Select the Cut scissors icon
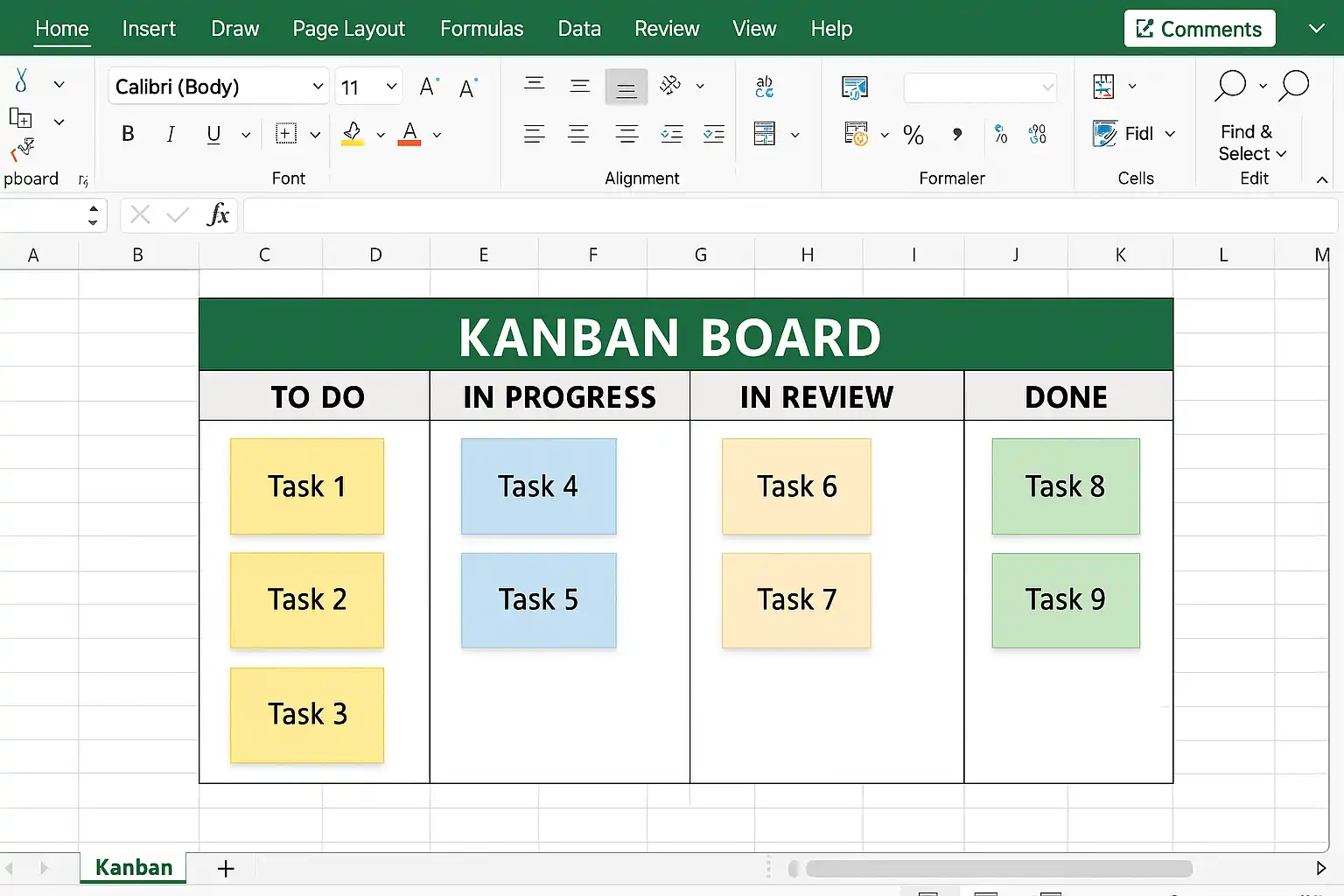 (x=21, y=81)
